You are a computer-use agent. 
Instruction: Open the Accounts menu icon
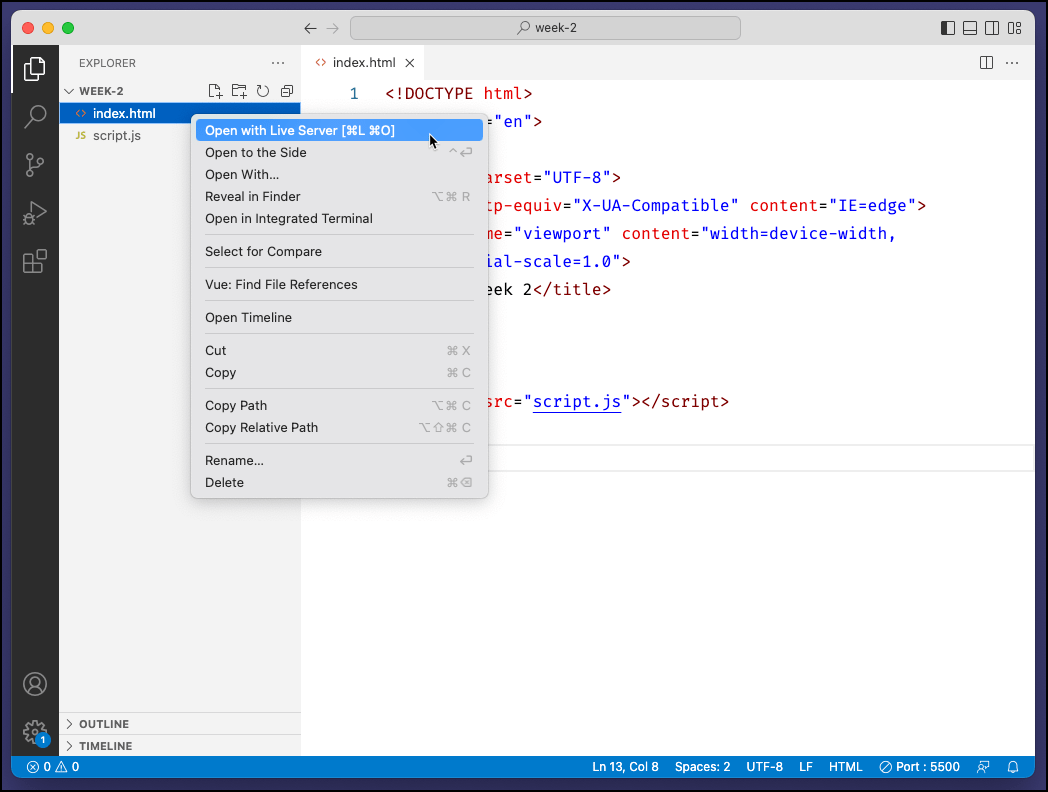point(35,684)
